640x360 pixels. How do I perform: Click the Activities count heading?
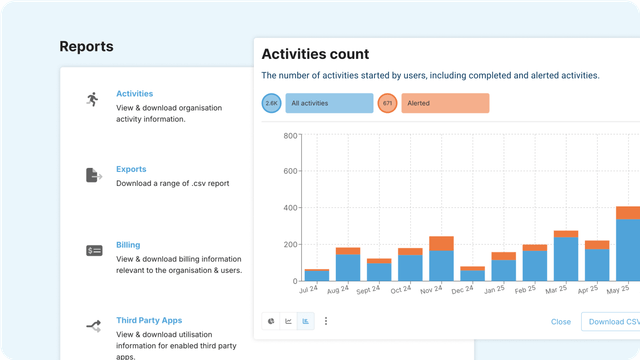tap(315, 54)
